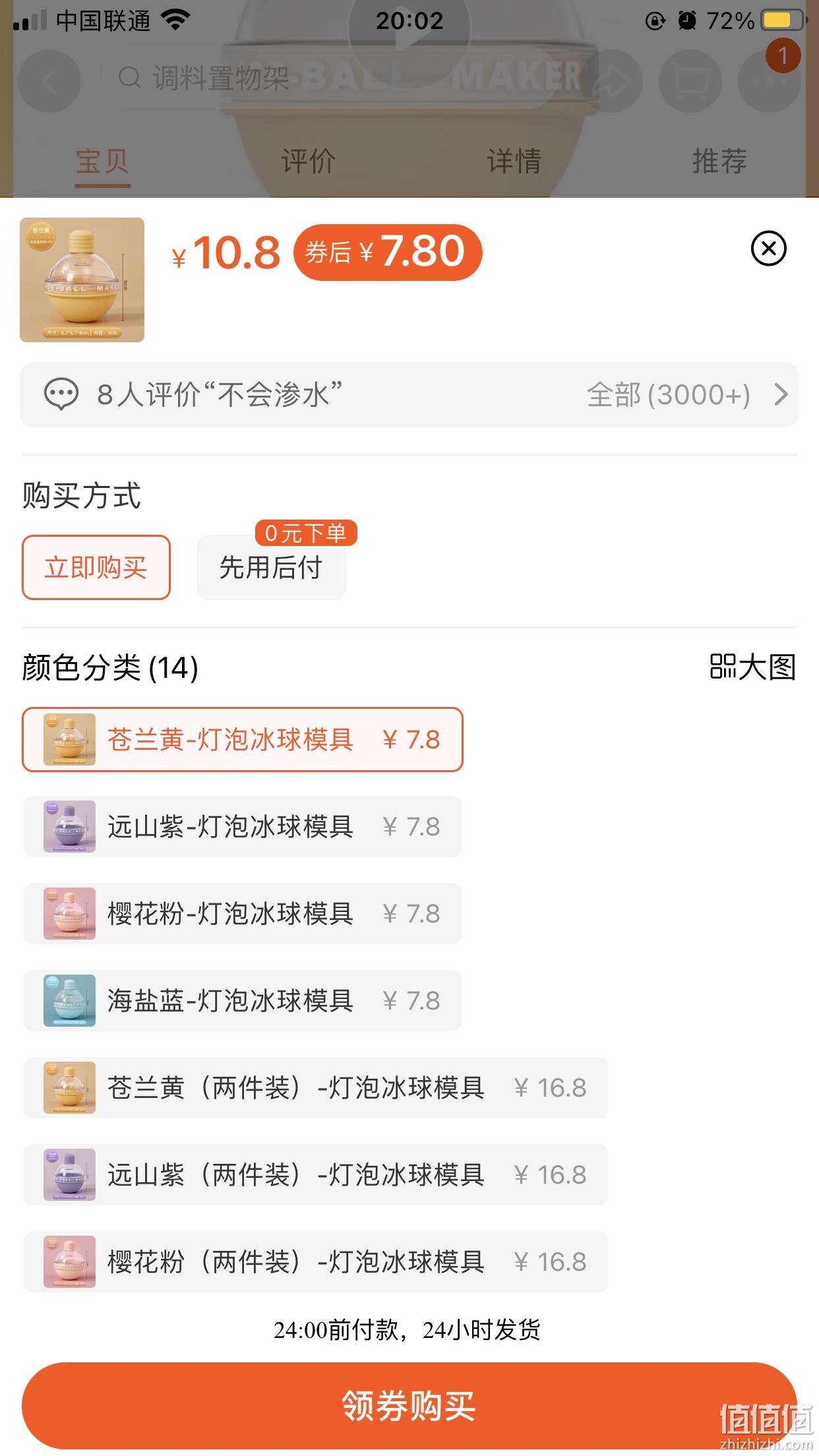Select 苍兰黄（两件装）two-pack option

point(316,1087)
